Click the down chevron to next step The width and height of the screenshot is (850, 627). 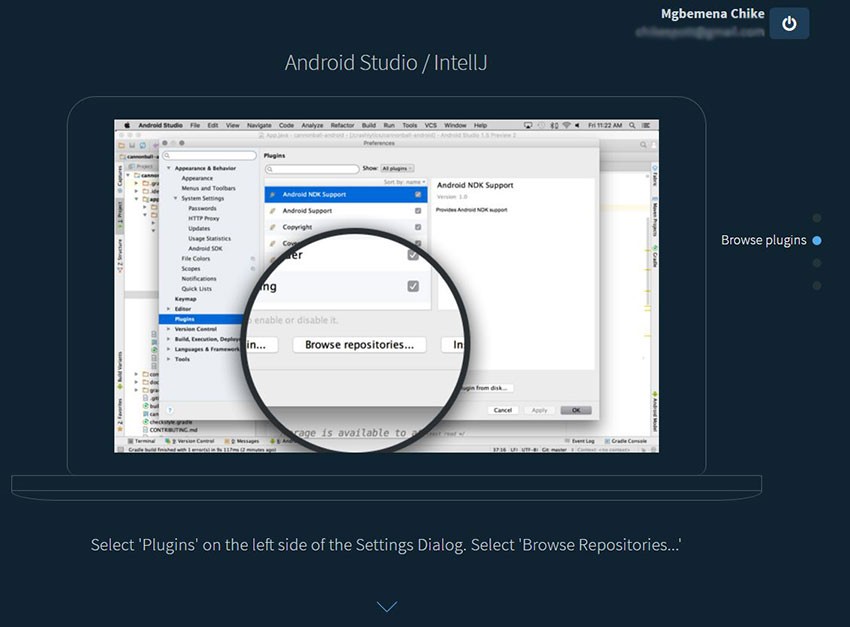click(x=387, y=606)
